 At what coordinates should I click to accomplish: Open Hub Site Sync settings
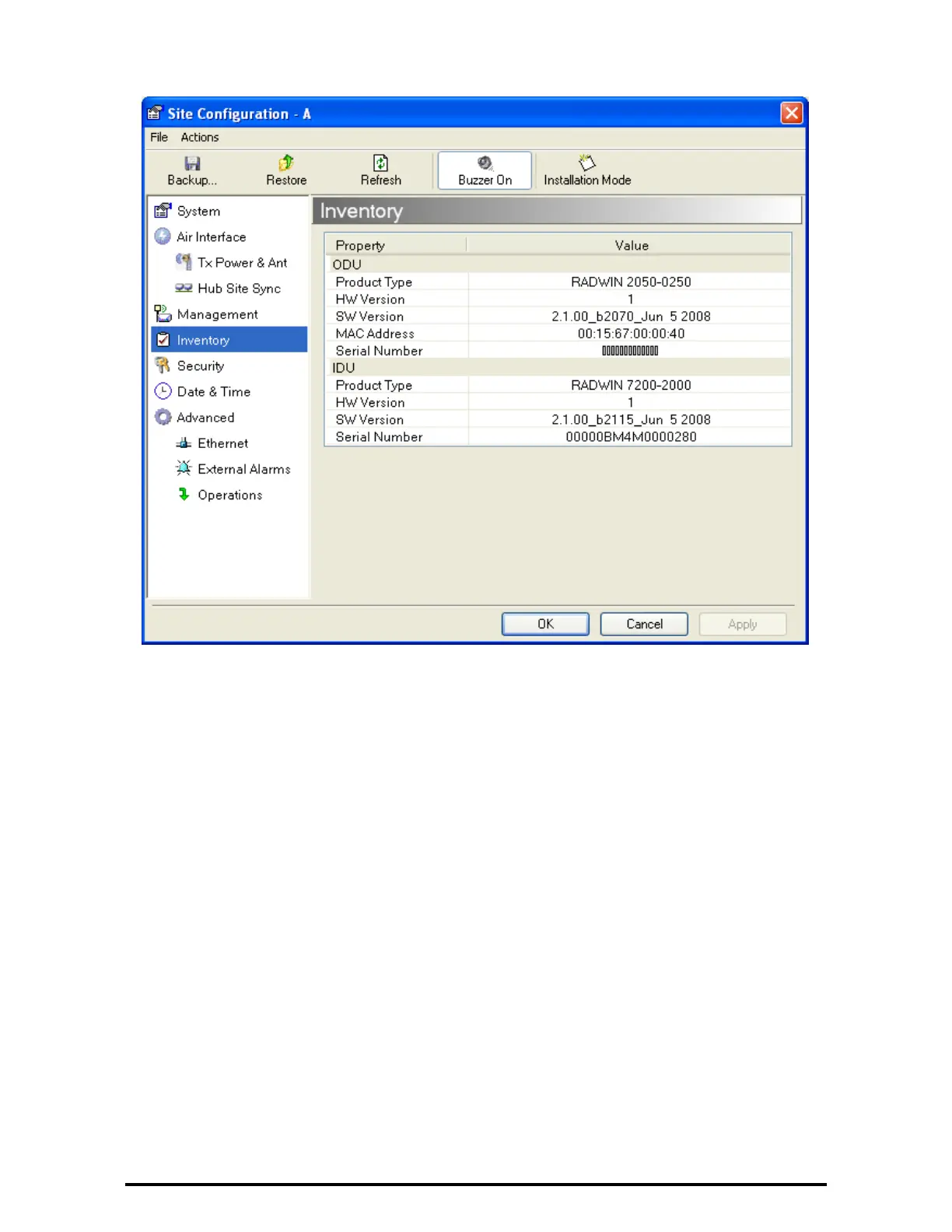click(239, 289)
